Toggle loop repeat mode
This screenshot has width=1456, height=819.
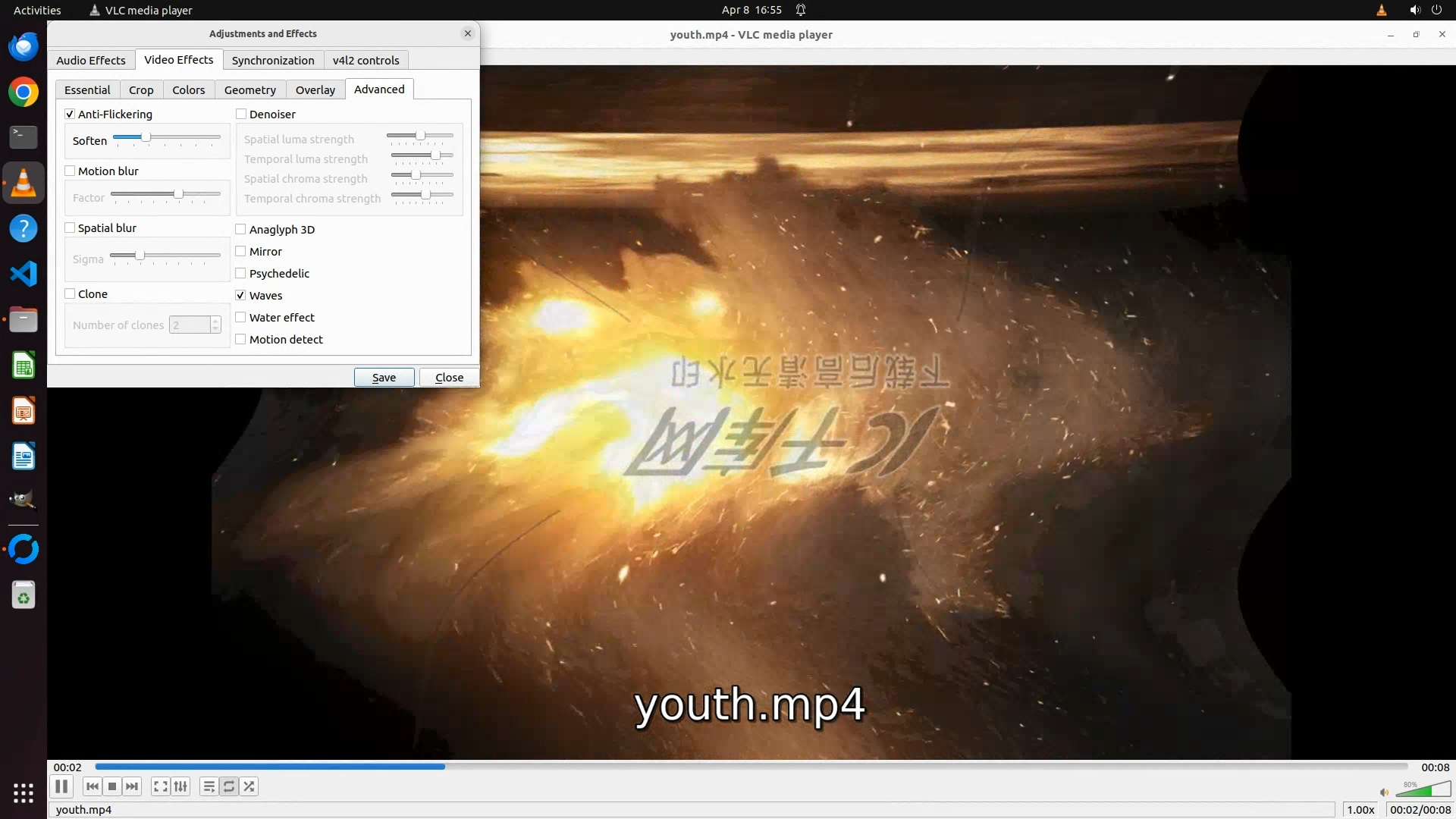[x=229, y=786]
